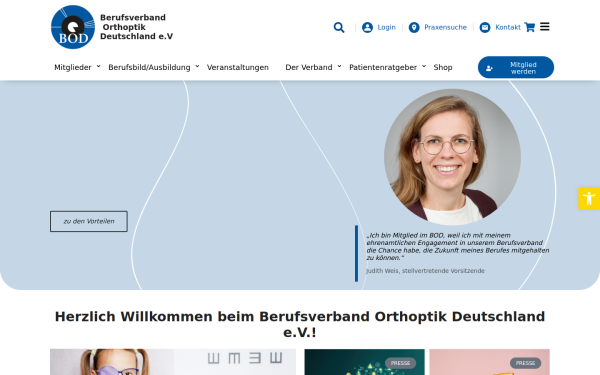The width and height of the screenshot is (600, 375).
Task: Expand the Der Verband dropdown chevron
Action: [x=339, y=66]
